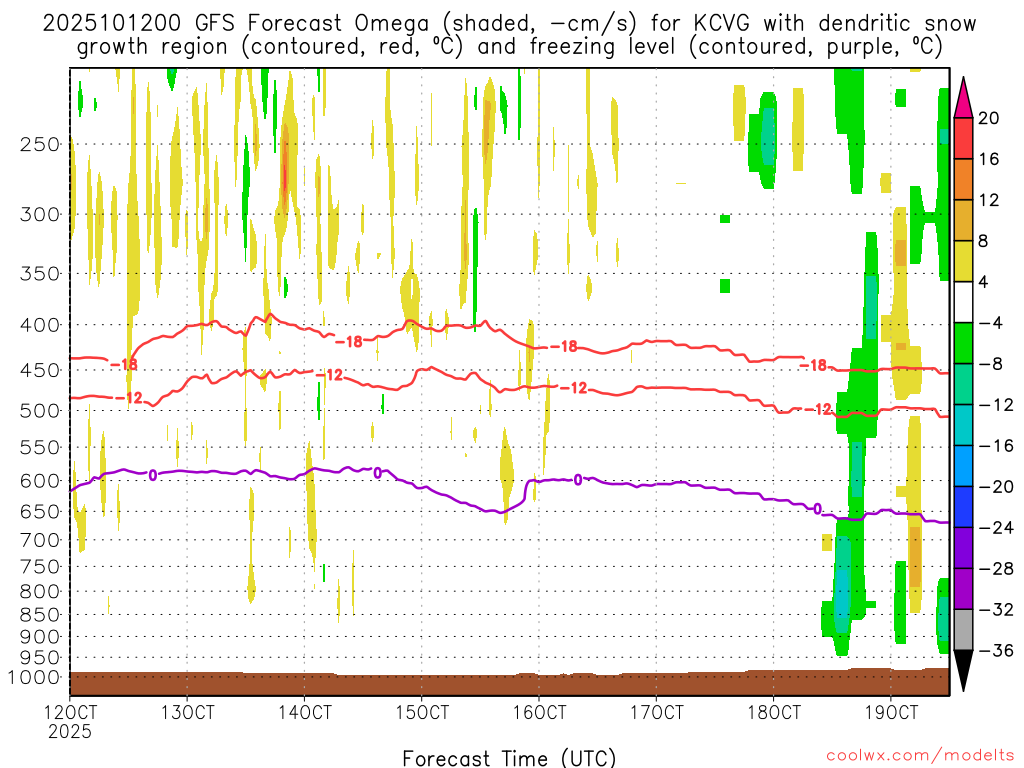Click the 950 pressure level label
Viewport: 1024px width, 768px height.
pos(40,657)
